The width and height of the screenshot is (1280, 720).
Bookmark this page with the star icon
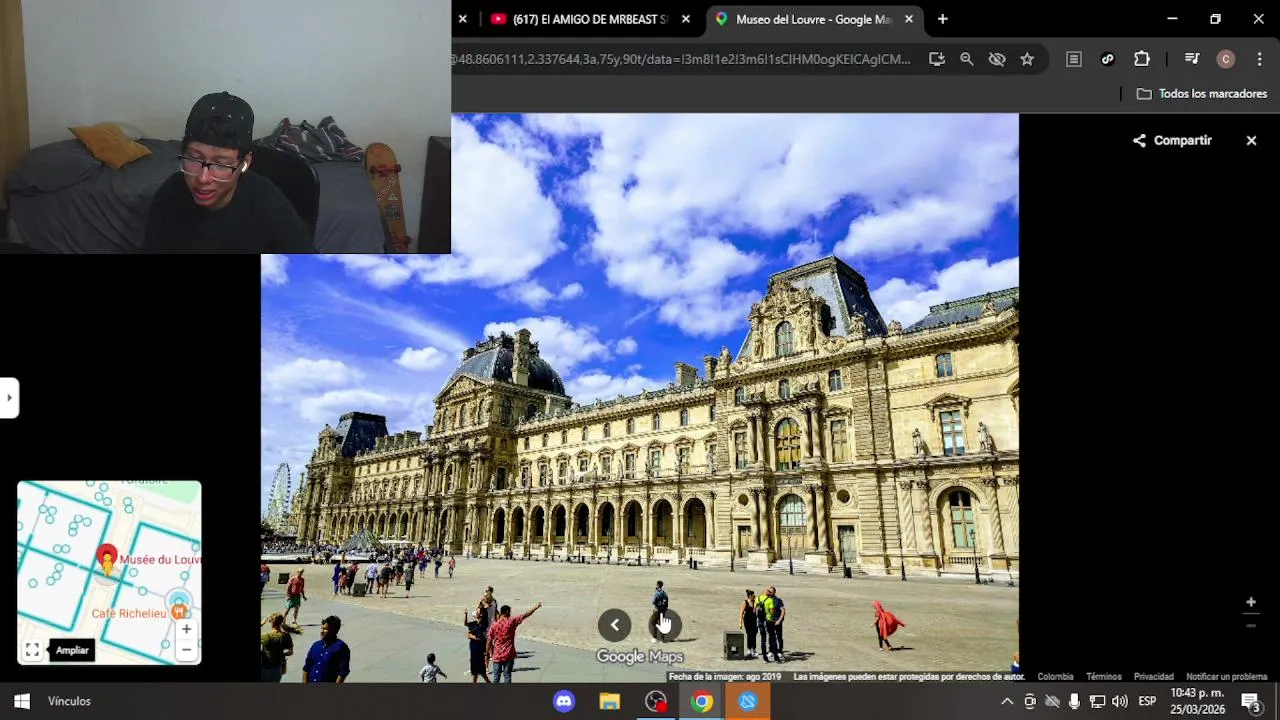coord(1027,59)
